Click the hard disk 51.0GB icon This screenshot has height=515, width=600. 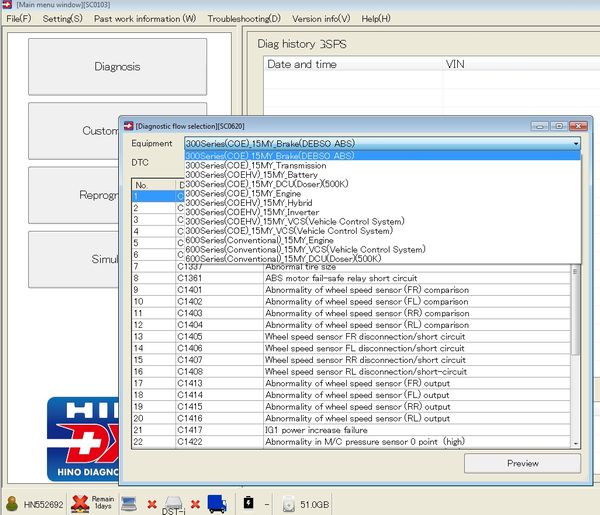coord(288,503)
